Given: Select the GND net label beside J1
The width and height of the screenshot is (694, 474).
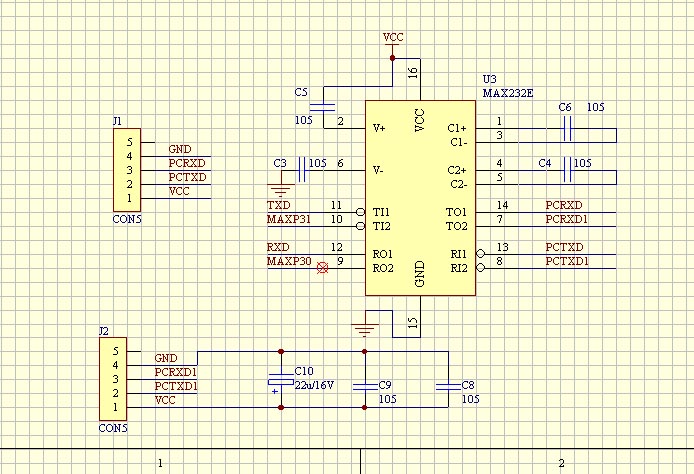Looking at the screenshot, I should pyautogui.click(x=180, y=149).
